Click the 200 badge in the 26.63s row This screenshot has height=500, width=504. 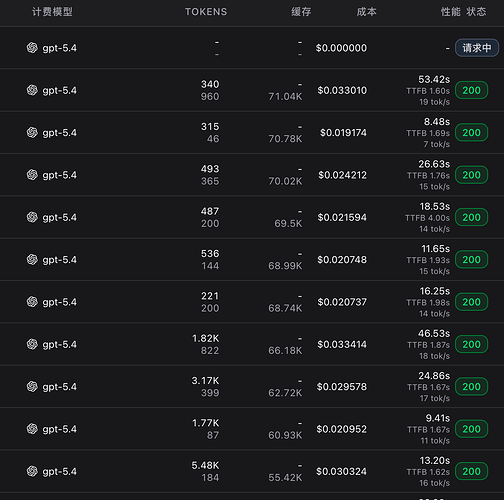point(471,175)
